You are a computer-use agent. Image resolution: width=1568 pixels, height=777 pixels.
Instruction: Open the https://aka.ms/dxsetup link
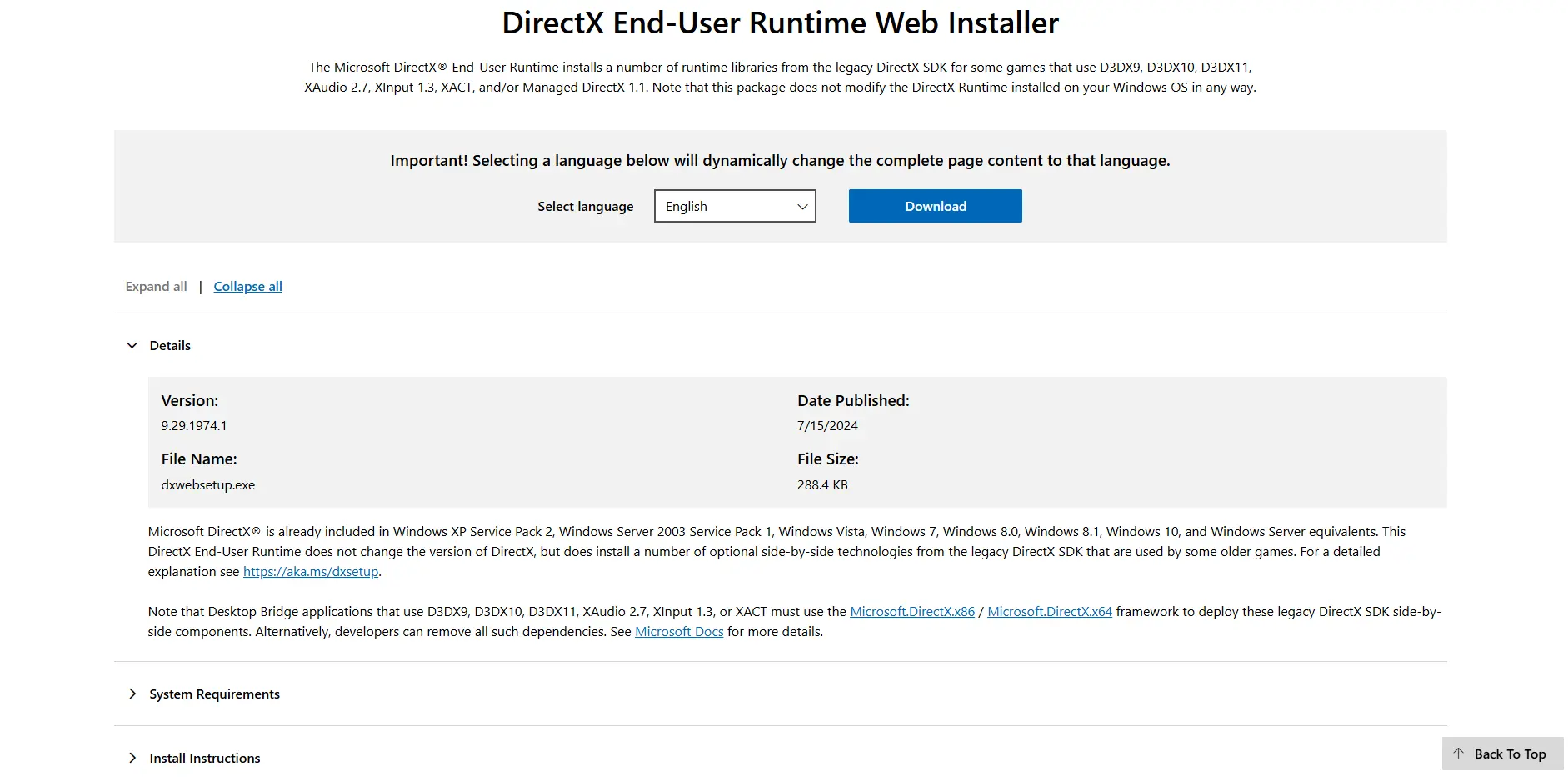tap(310, 571)
